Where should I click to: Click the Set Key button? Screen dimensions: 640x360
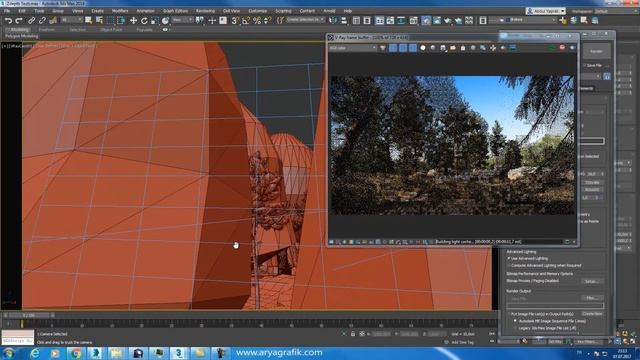click(556, 342)
